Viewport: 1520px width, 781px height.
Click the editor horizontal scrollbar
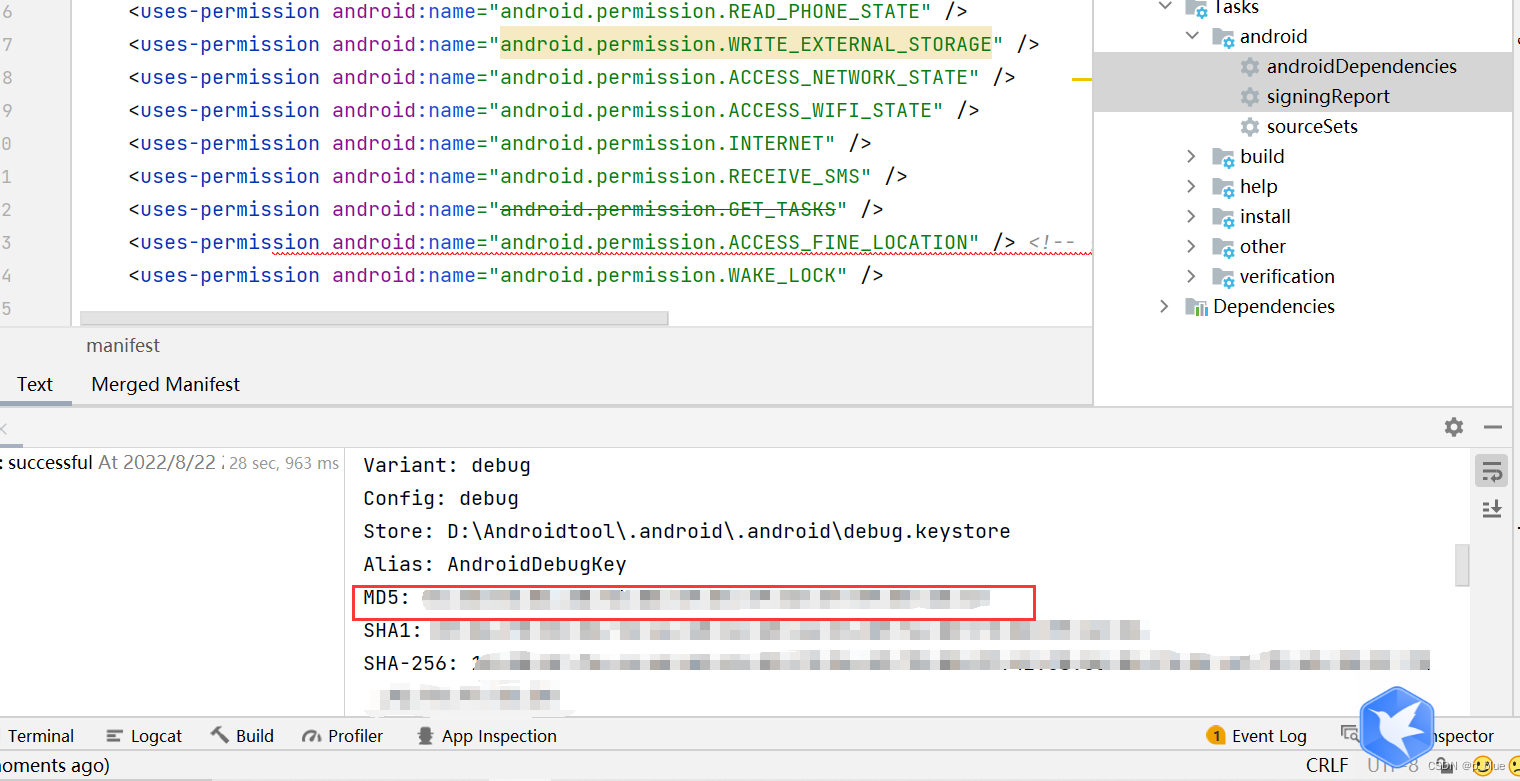pyautogui.click(x=374, y=318)
